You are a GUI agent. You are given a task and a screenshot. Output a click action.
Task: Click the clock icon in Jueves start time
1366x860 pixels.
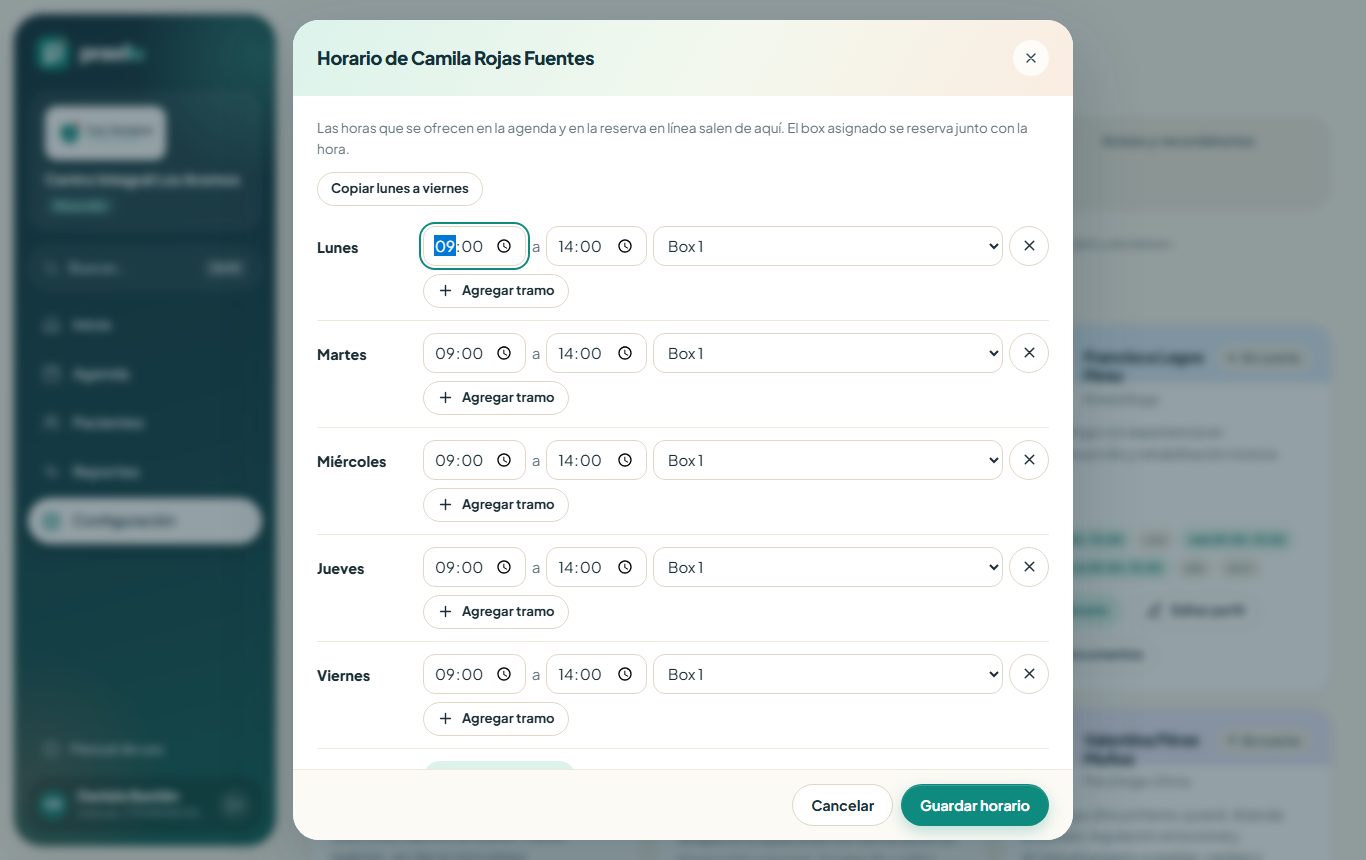point(504,567)
